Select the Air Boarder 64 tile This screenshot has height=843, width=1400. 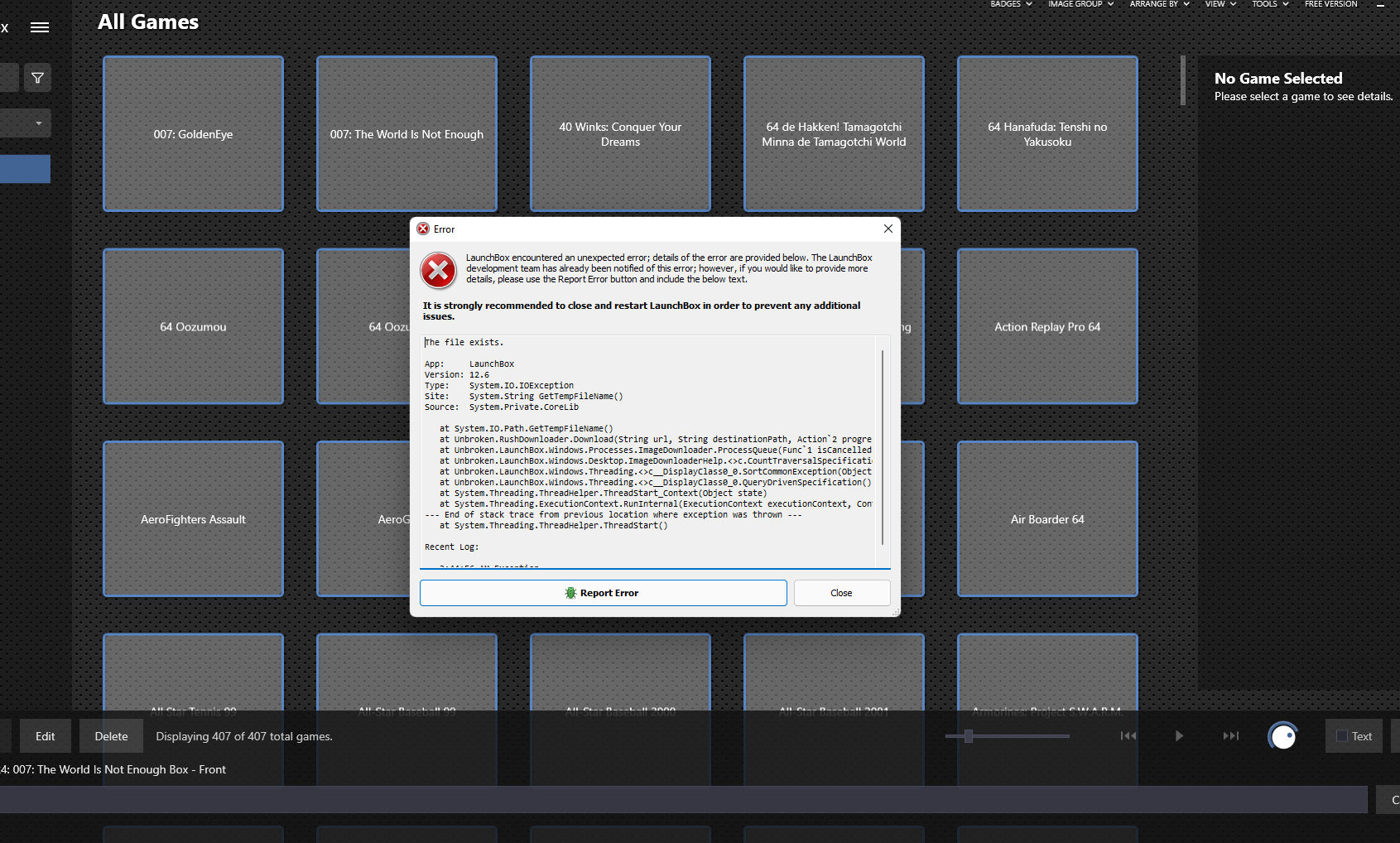point(1047,519)
